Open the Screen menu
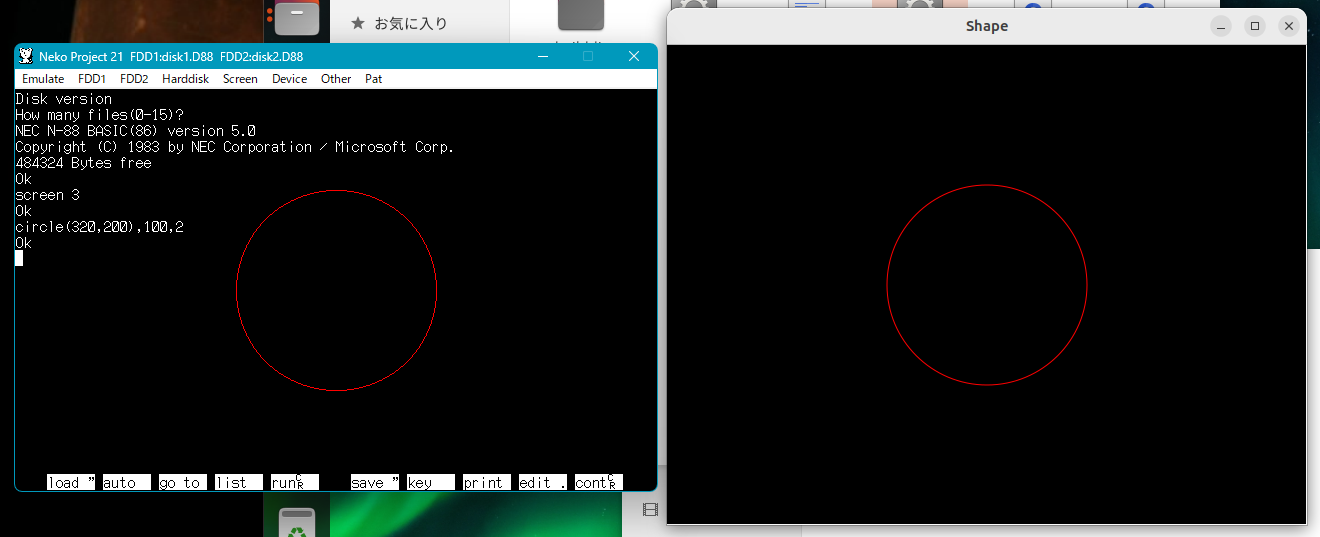 tap(240, 79)
